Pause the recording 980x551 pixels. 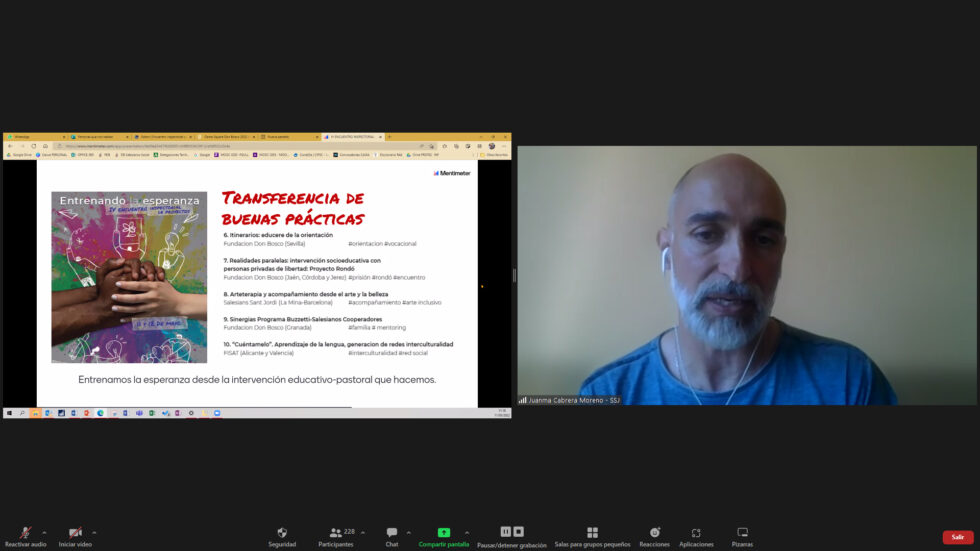(505, 532)
